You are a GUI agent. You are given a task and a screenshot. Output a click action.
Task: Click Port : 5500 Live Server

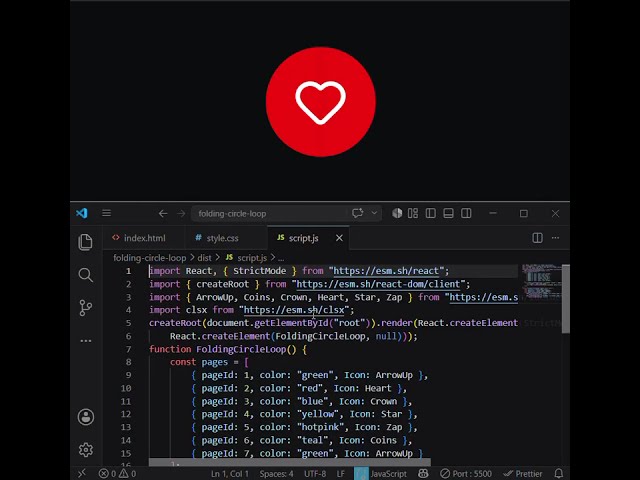466,474
